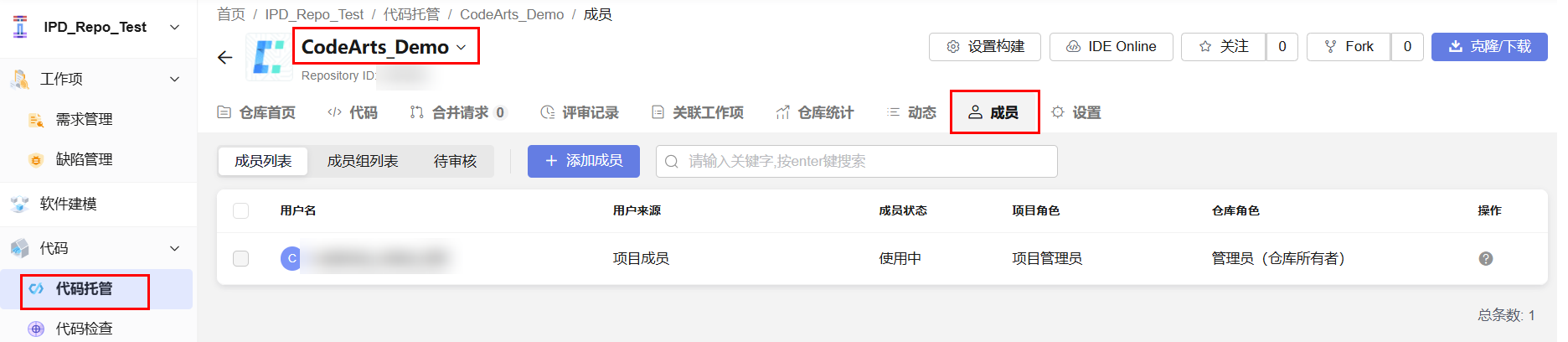Click the 仓库角色 column header

[1235, 210]
